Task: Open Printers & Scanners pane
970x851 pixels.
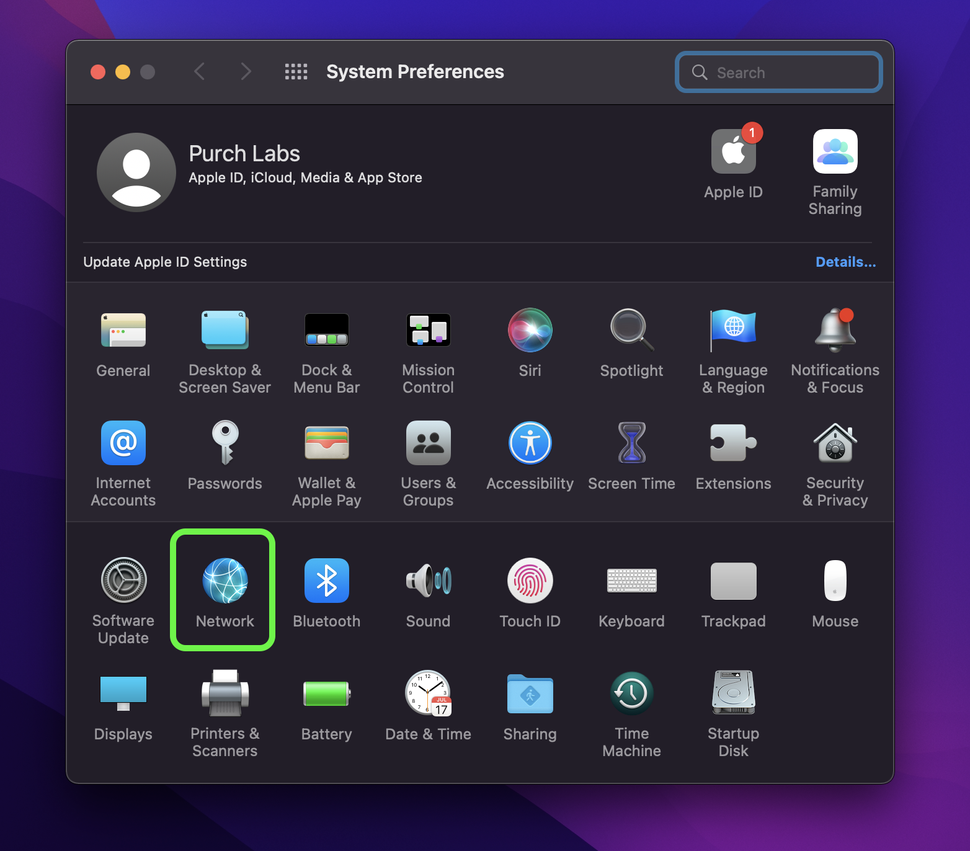Action: coord(225,714)
